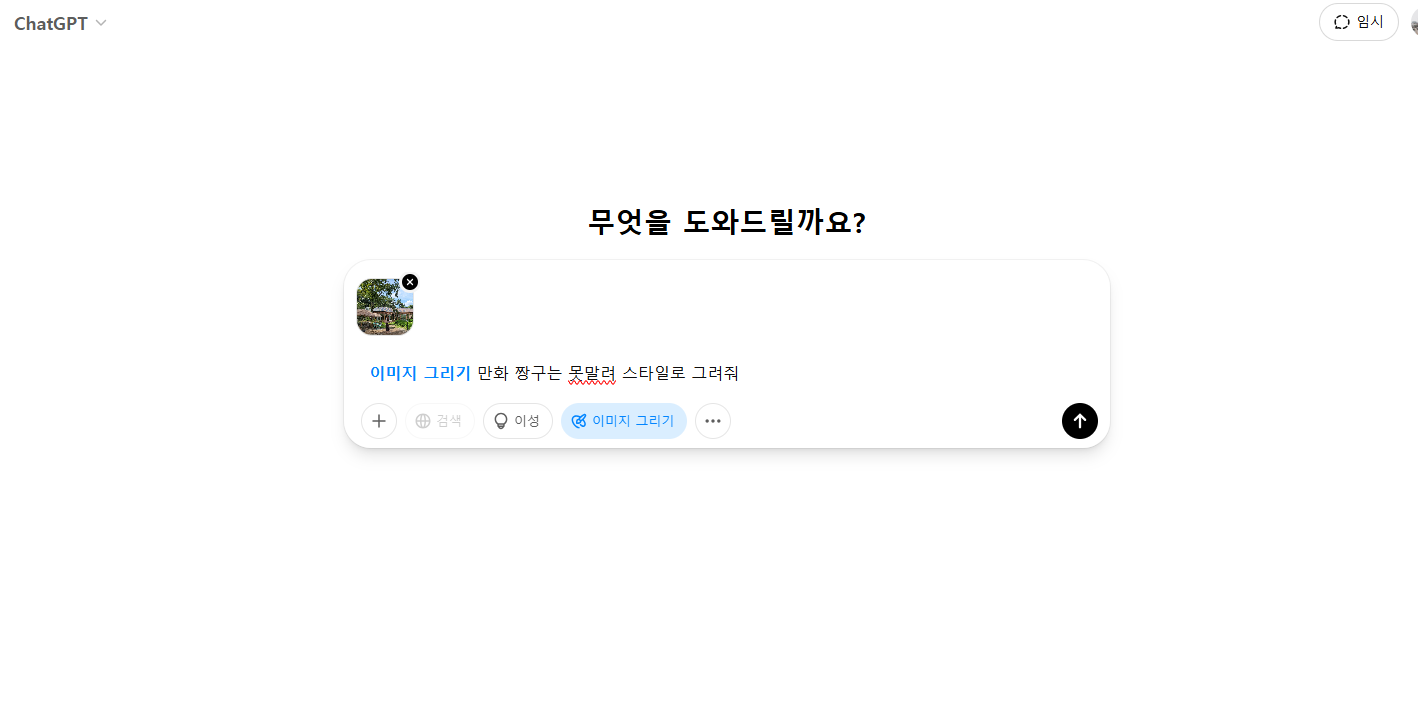Screen dimensions: 1418x718
Task: Remove the attached image with the X
Action: coord(410,282)
